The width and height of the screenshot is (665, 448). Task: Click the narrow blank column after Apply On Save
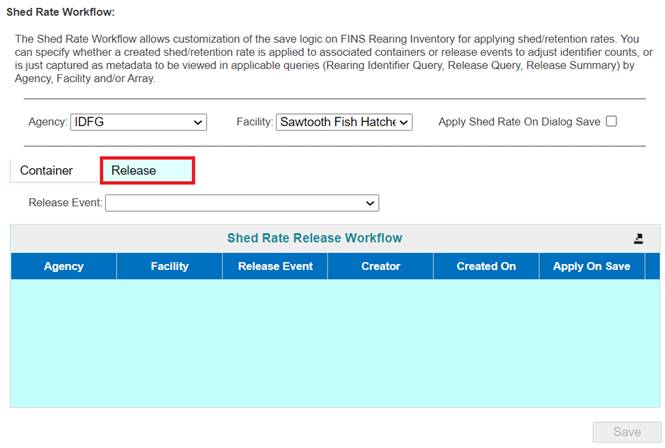click(x=652, y=266)
